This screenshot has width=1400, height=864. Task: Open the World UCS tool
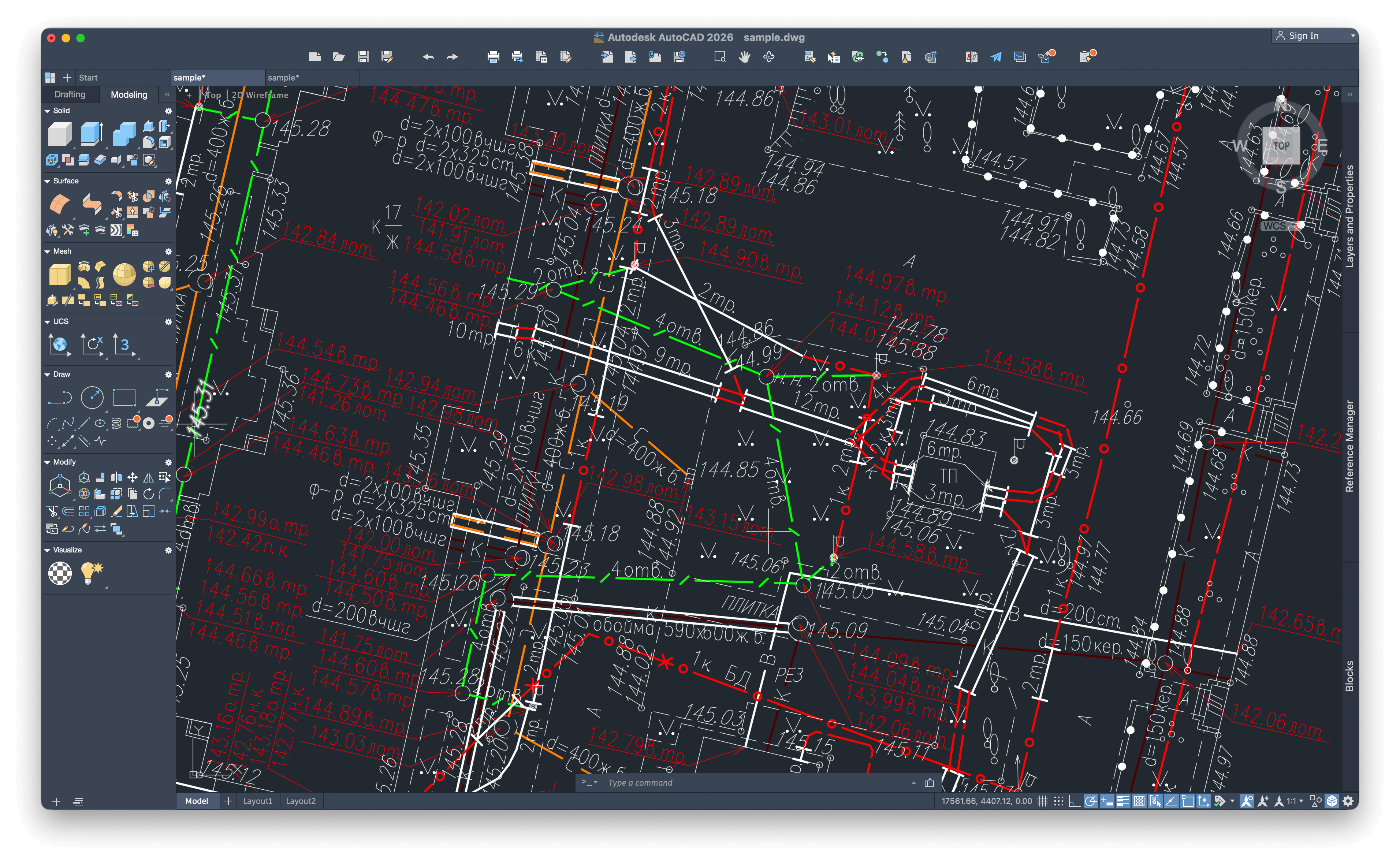[x=59, y=345]
